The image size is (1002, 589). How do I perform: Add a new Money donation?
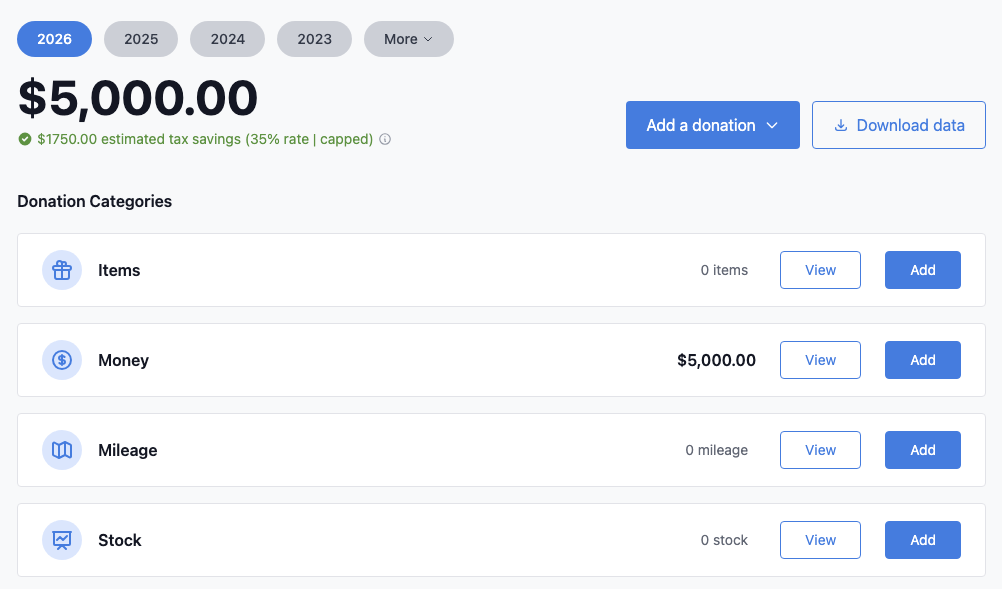[x=922, y=360]
